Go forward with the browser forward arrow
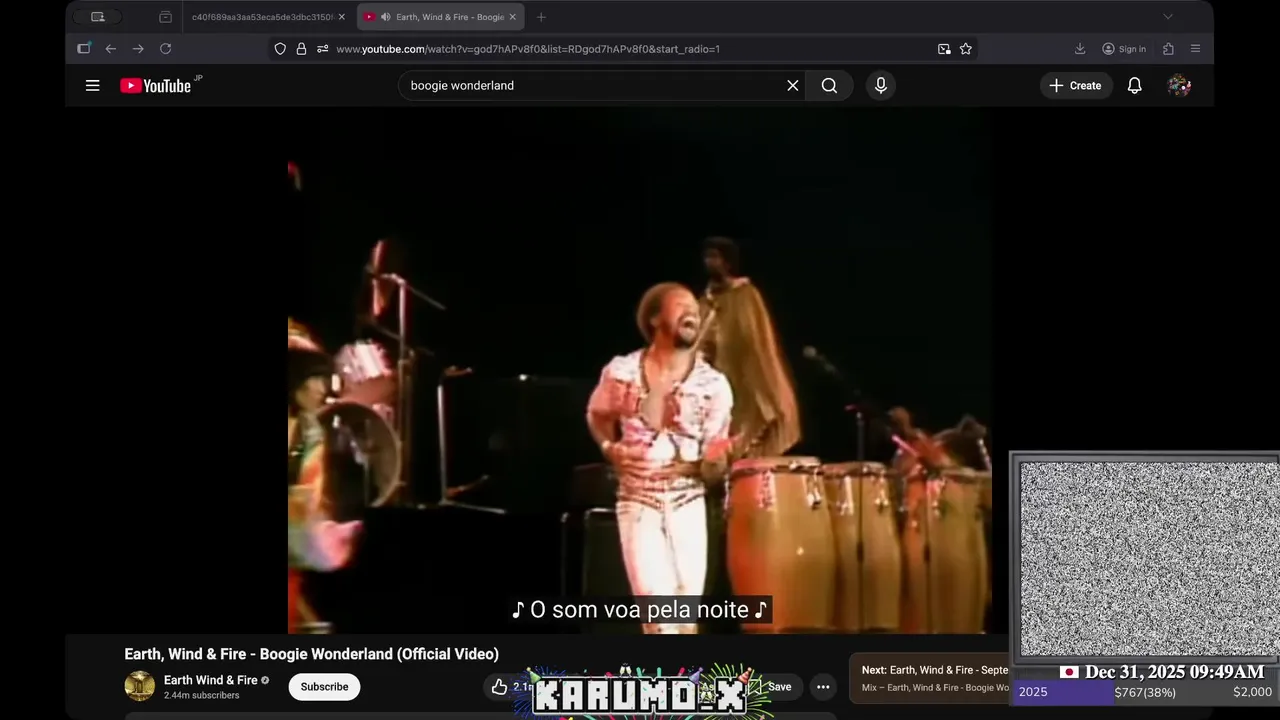Screen dimensions: 1280x720 click(138, 49)
